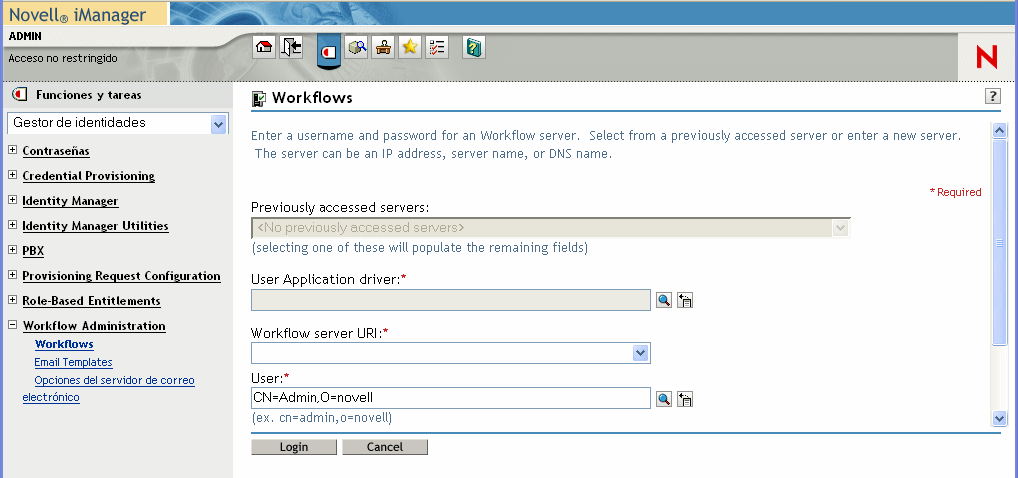Click the Workflows page title icon
The height and width of the screenshot is (478, 1018).
(258, 99)
